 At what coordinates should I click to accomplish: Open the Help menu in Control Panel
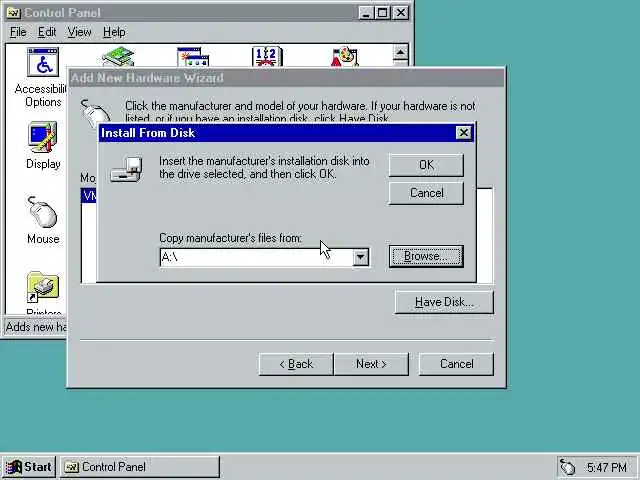(x=114, y=32)
